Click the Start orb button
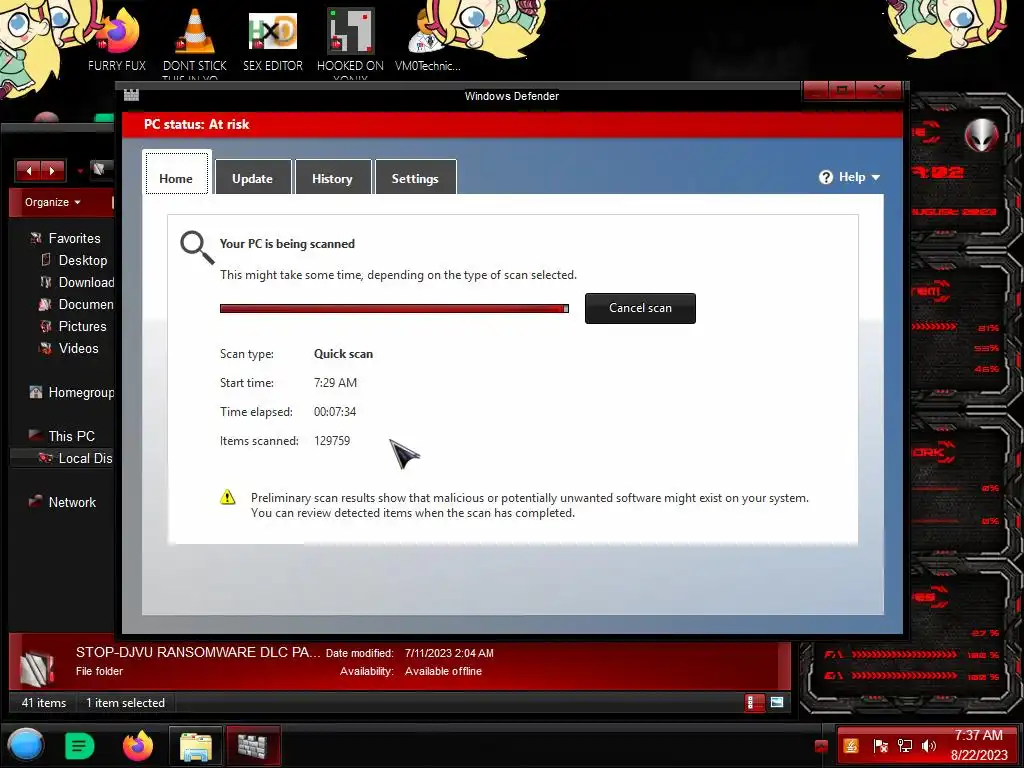 26,745
